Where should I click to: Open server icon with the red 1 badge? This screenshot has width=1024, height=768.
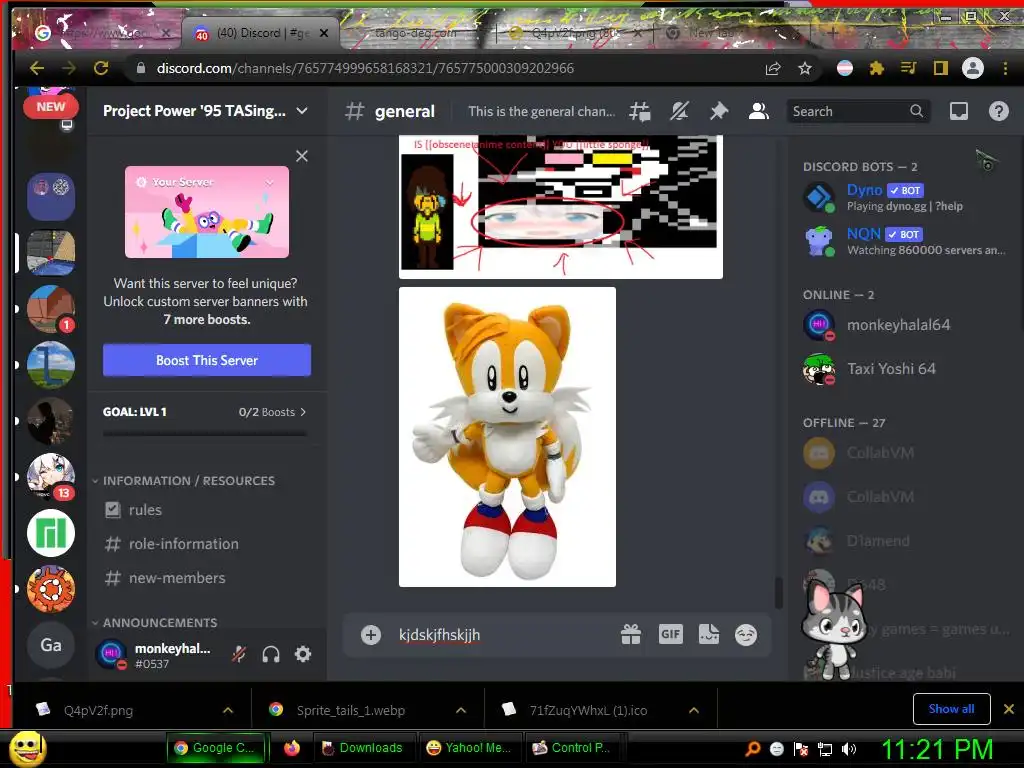51,309
